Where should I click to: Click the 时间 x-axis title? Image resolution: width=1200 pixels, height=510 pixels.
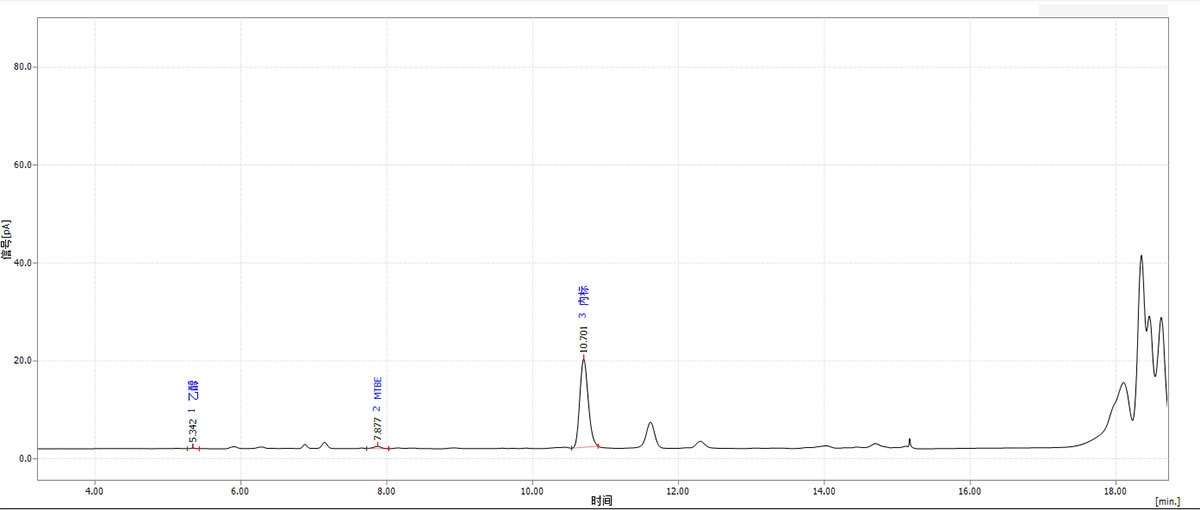click(600, 500)
